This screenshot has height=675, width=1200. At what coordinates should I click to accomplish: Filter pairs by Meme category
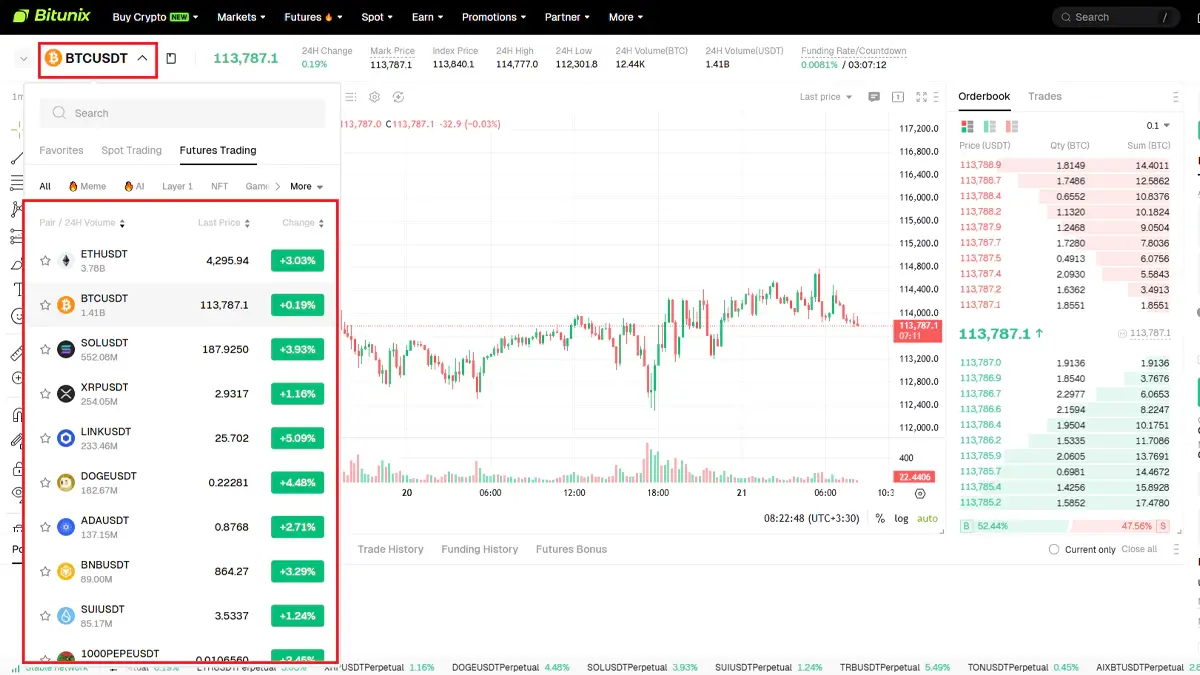[87, 187]
